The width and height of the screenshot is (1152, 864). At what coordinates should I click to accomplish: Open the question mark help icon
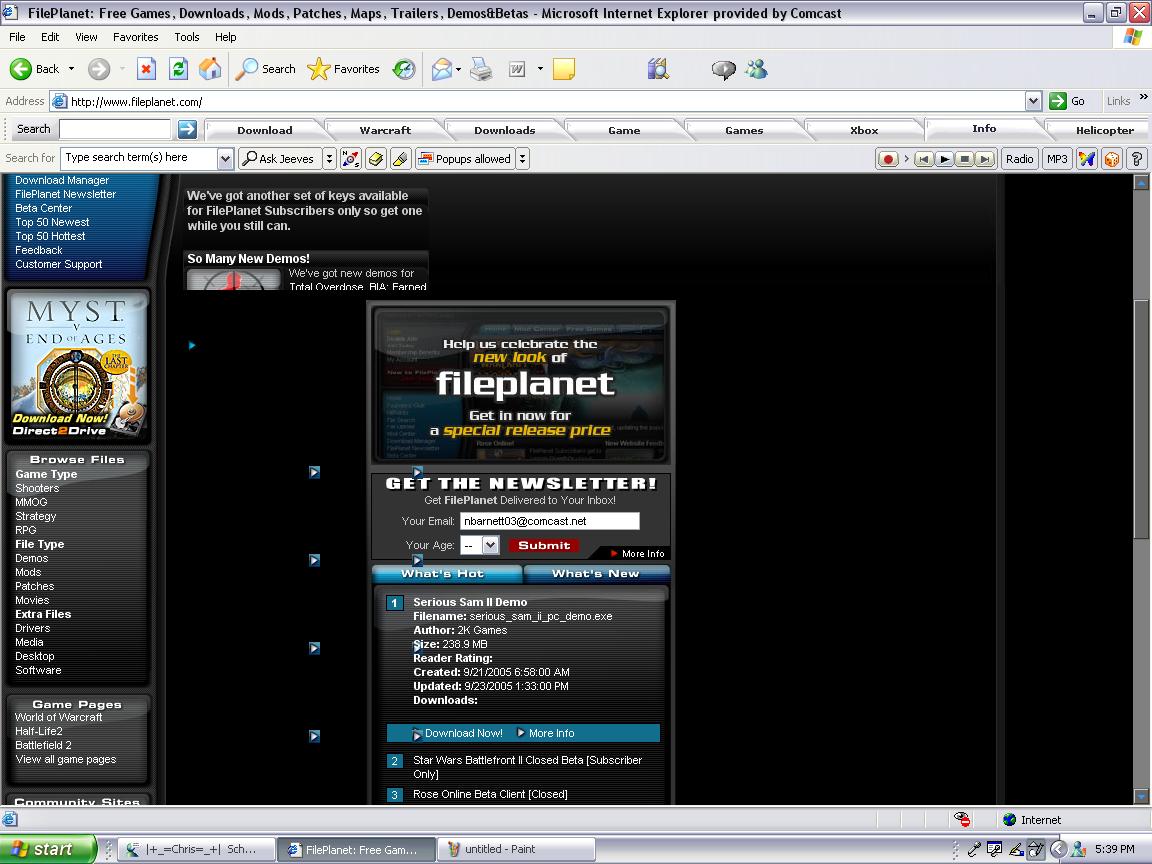click(1137, 159)
